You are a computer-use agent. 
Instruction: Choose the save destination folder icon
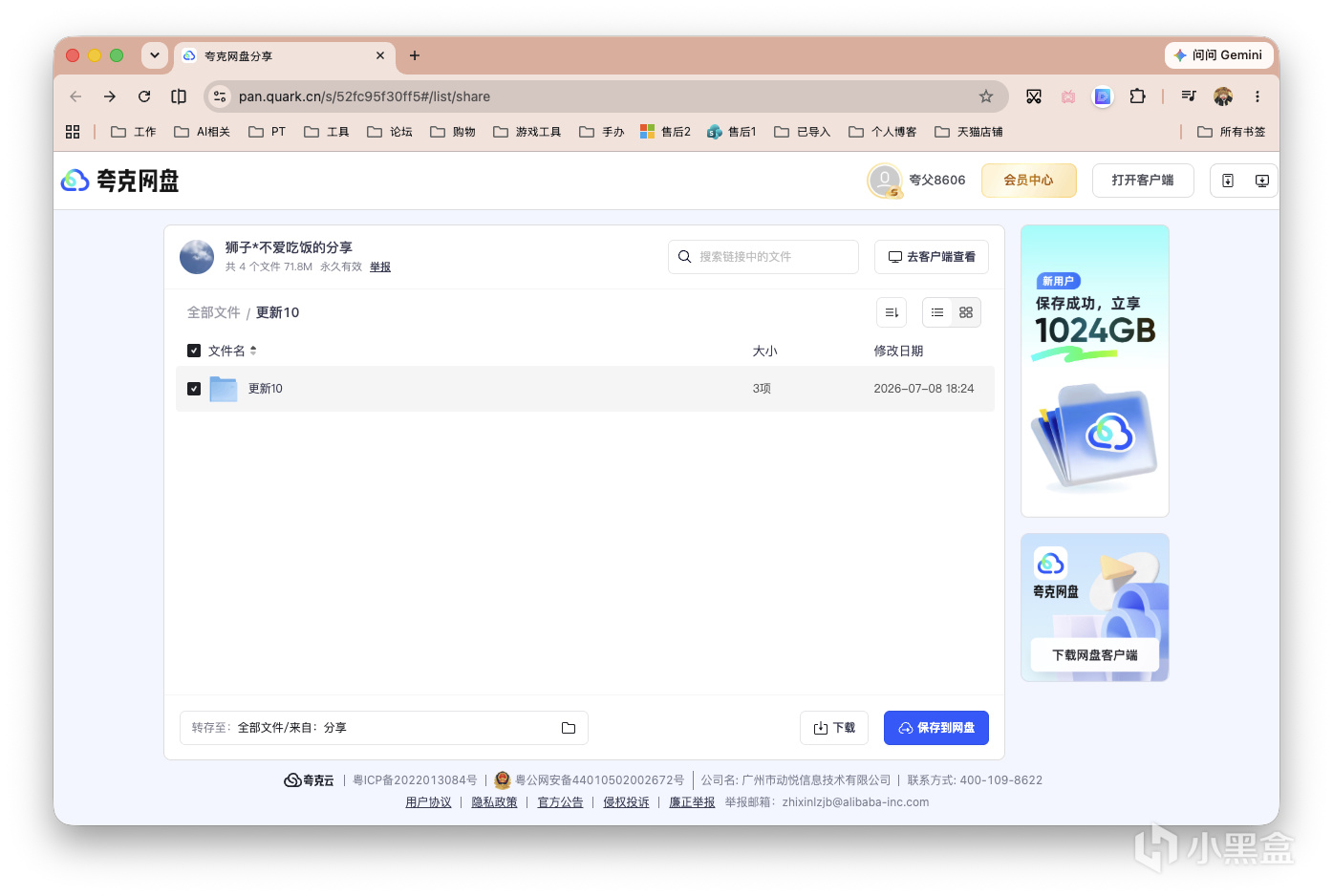click(x=569, y=728)
